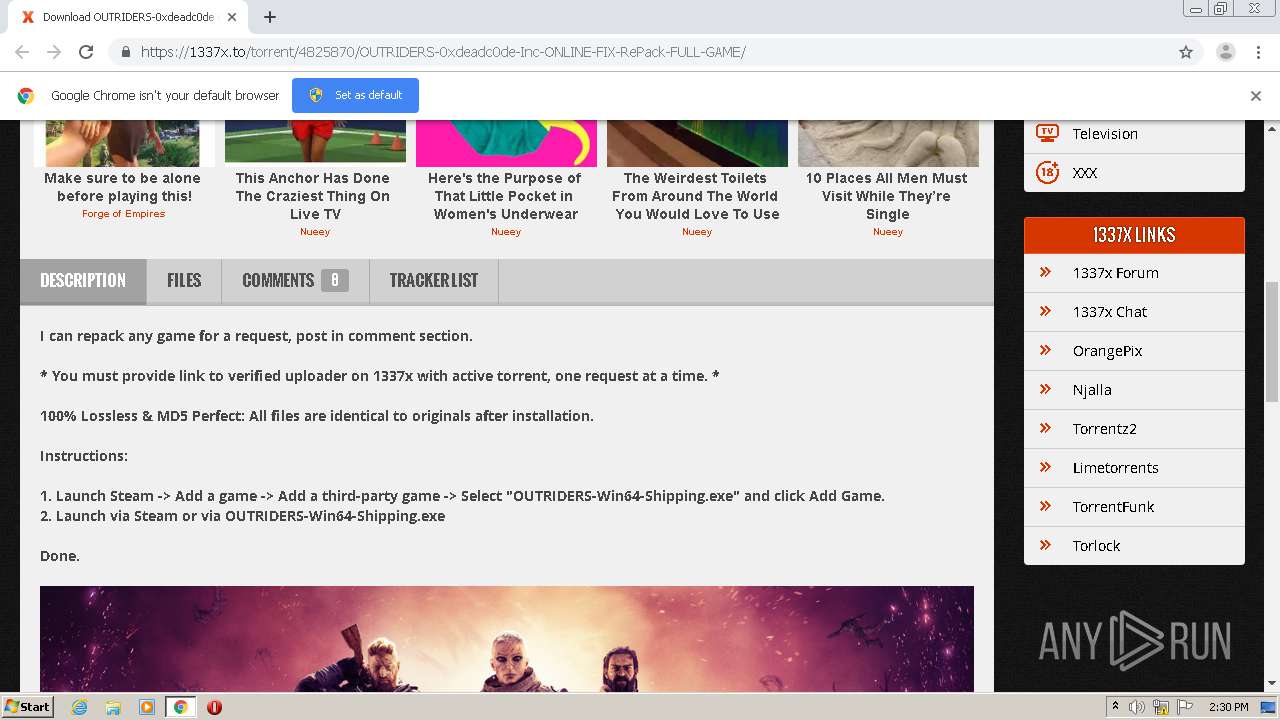Click the OUTRIDERS game banner image

[506, 638]
